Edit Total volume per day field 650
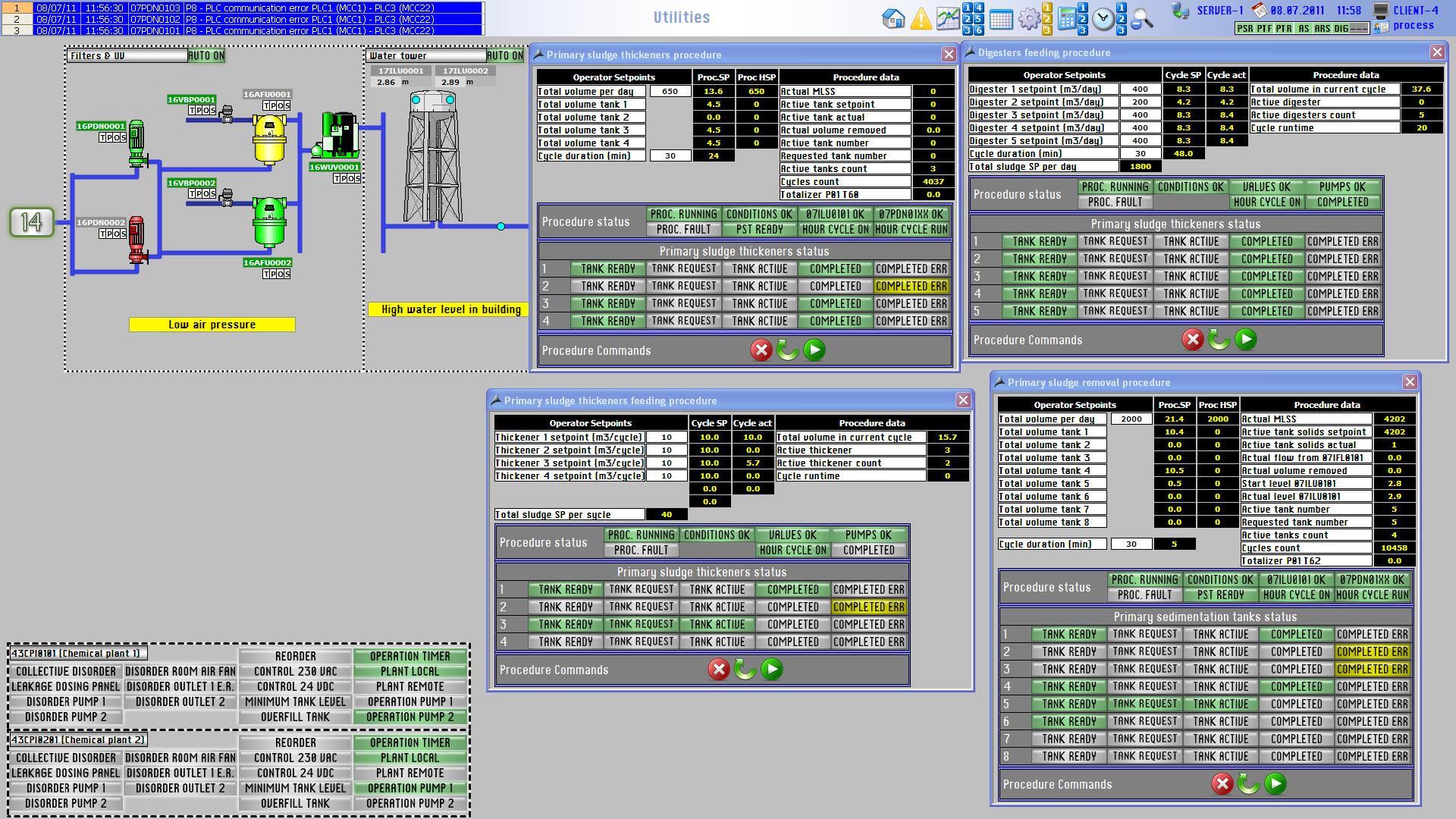This screenshot has height=819, width=1456. pyautogui.click(x=670, y=91)
